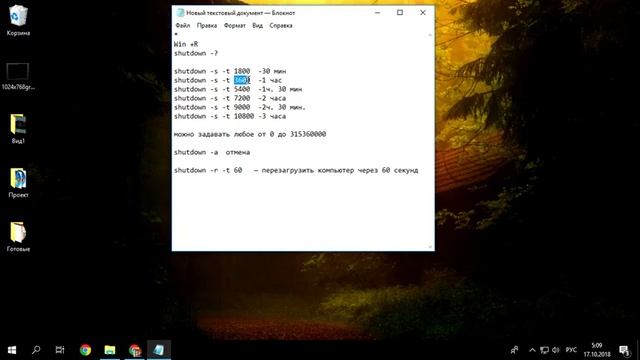
Task: Open the Файл menu in Notepad
Action: coord(182,25)
